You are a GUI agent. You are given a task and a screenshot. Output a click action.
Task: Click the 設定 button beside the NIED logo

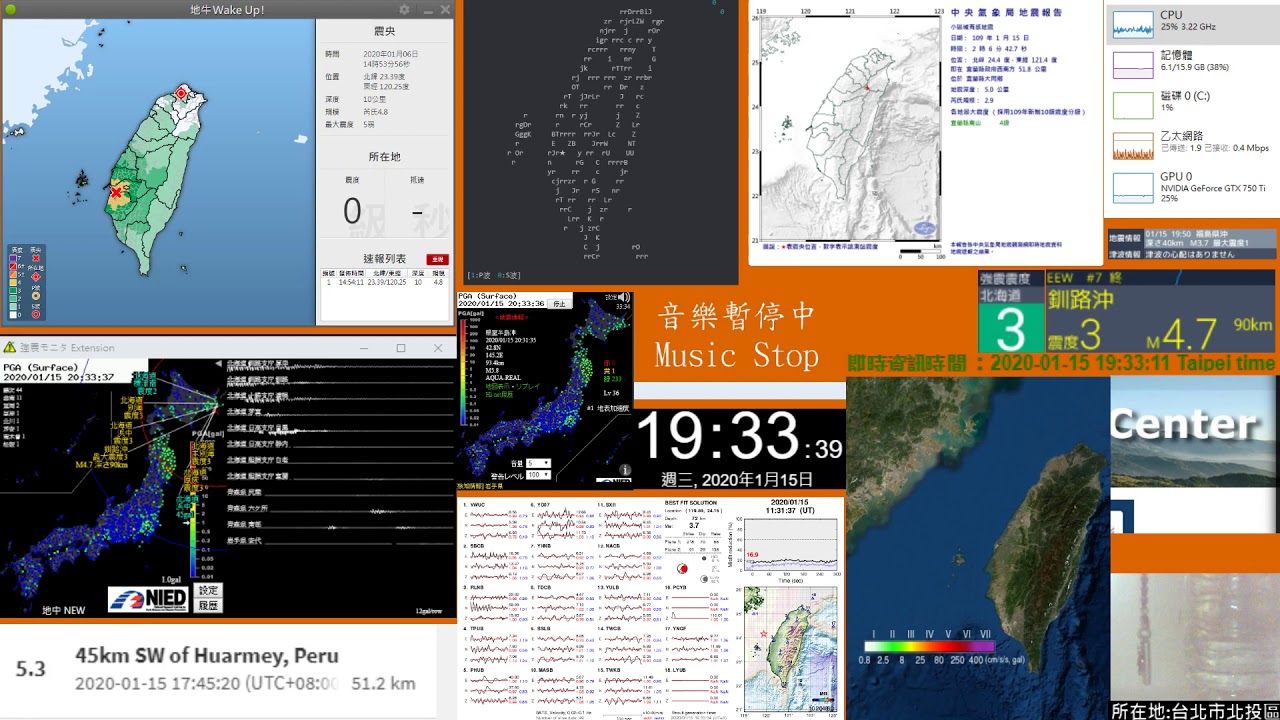coord(208,591)
